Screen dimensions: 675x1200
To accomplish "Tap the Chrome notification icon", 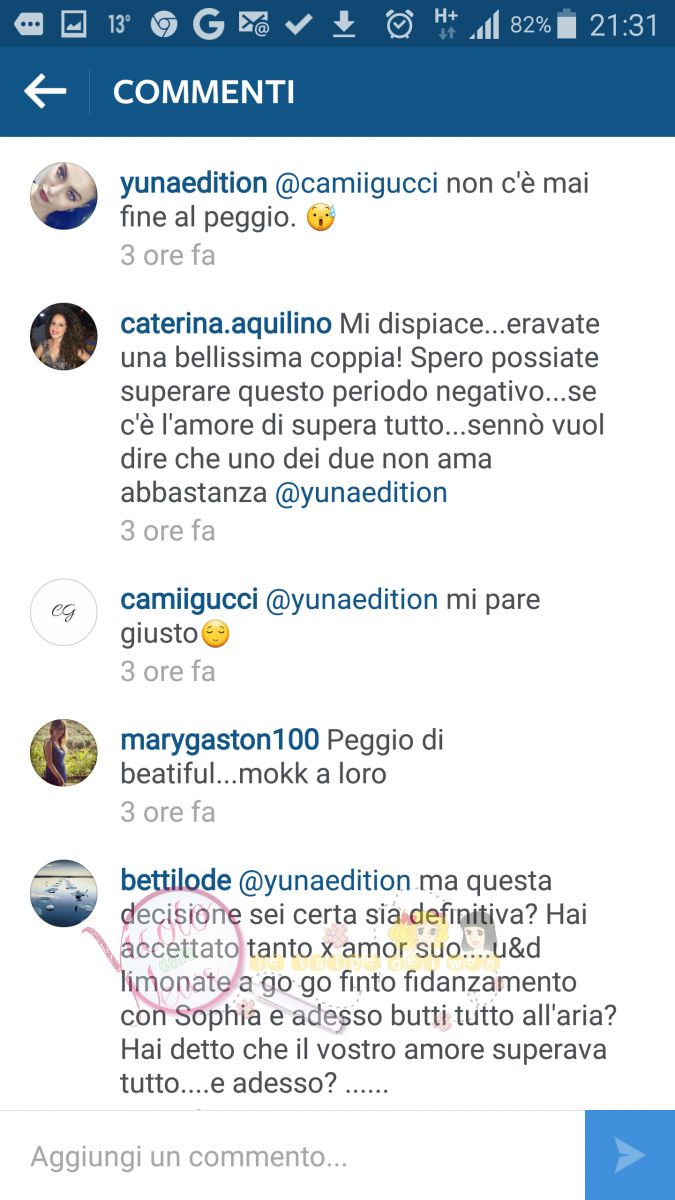I will coord(163,25).
